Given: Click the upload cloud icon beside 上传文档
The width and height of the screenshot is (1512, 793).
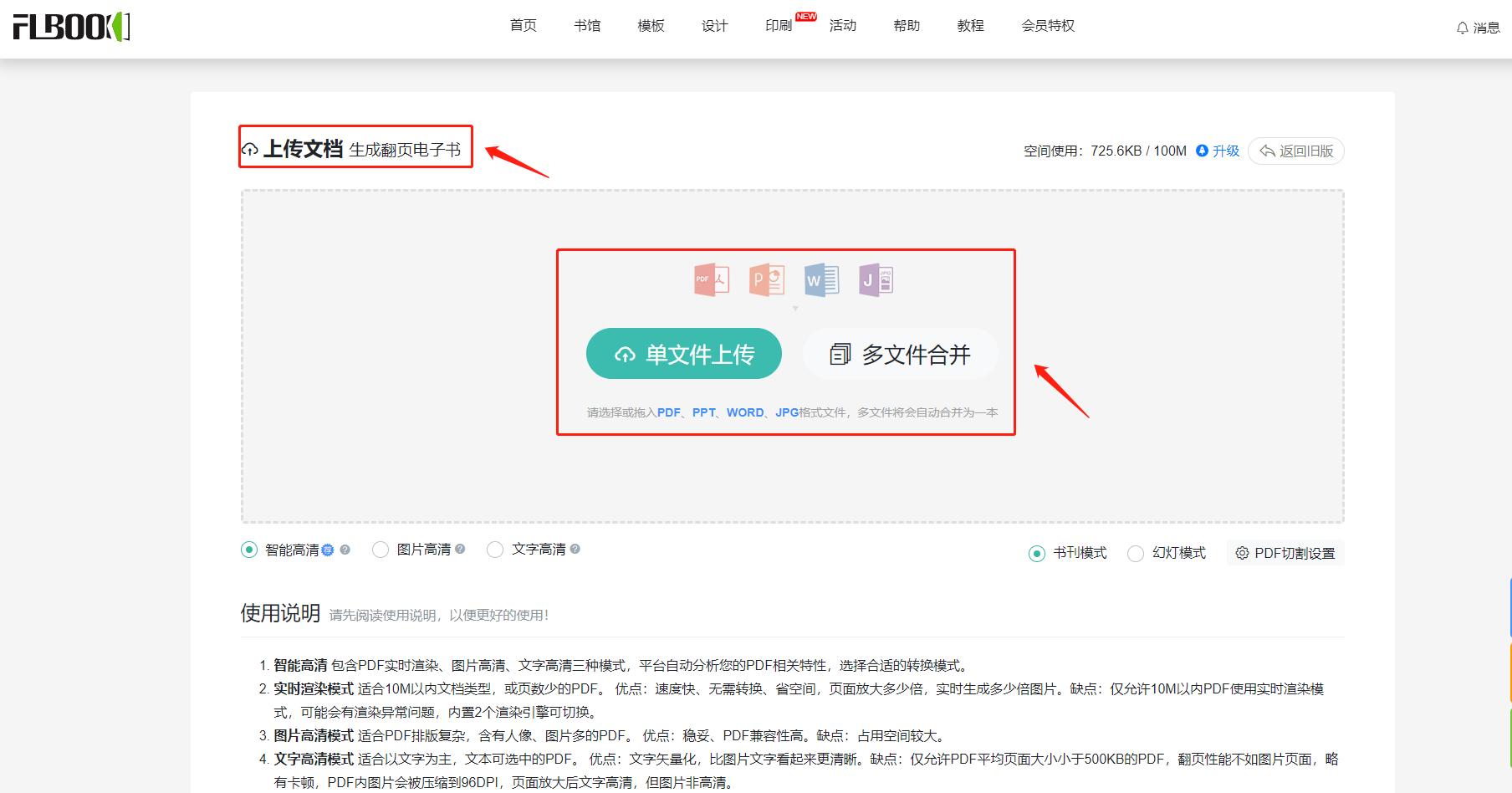Looking at the screenshot, I should (250, 150).
